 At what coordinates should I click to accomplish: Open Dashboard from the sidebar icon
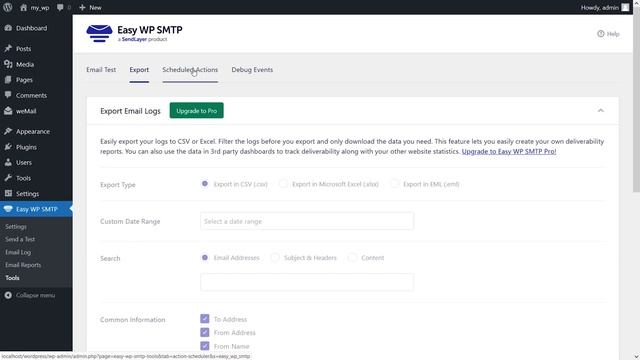[8, 28]
